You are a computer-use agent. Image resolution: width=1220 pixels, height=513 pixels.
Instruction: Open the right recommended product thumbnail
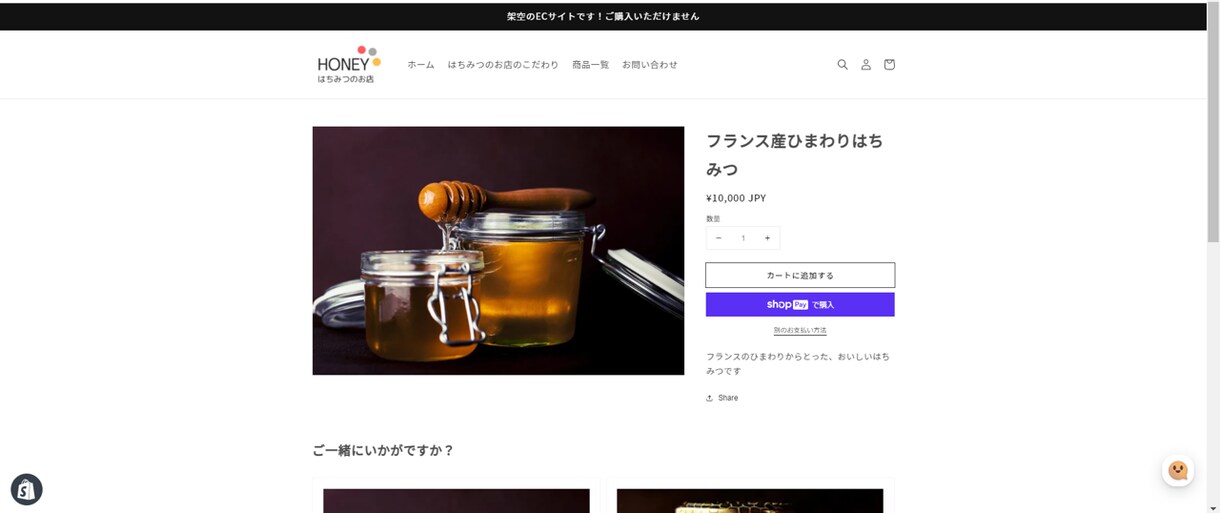tap(750, 500)
